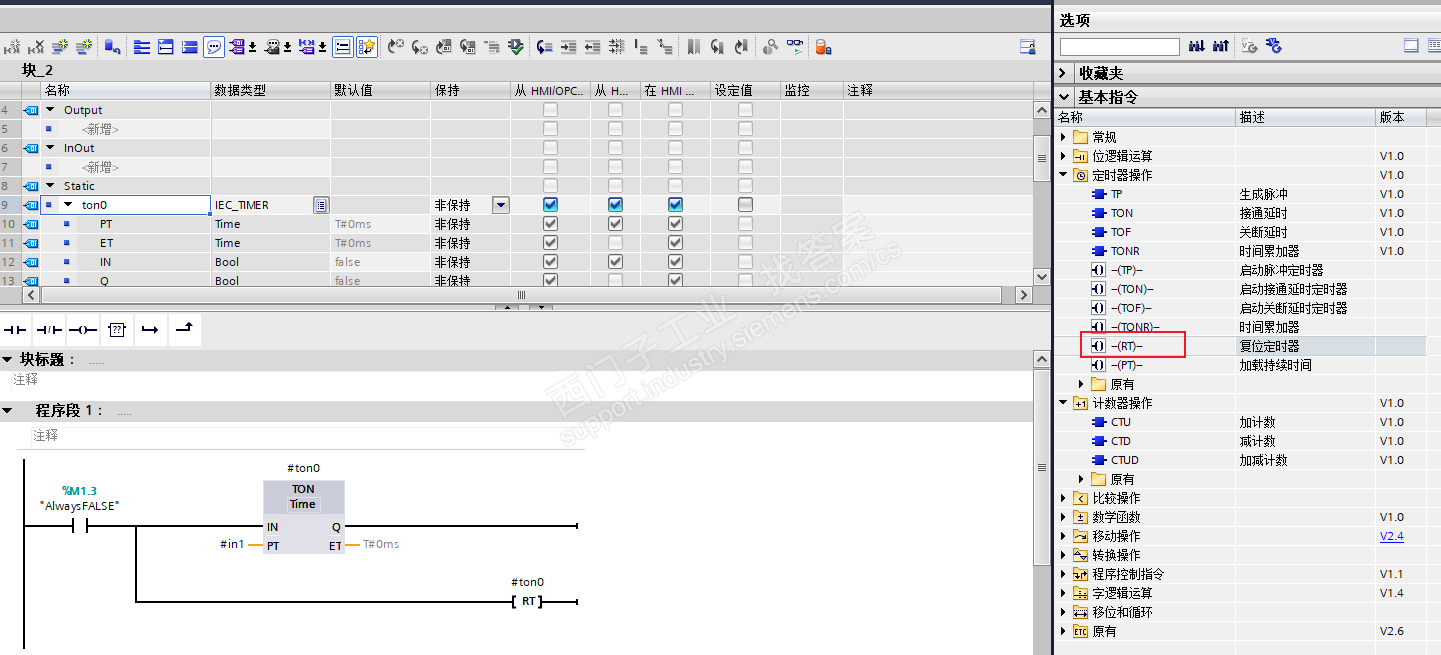
Task: Collapse the ton0 variable row
Action: point(69,205)
